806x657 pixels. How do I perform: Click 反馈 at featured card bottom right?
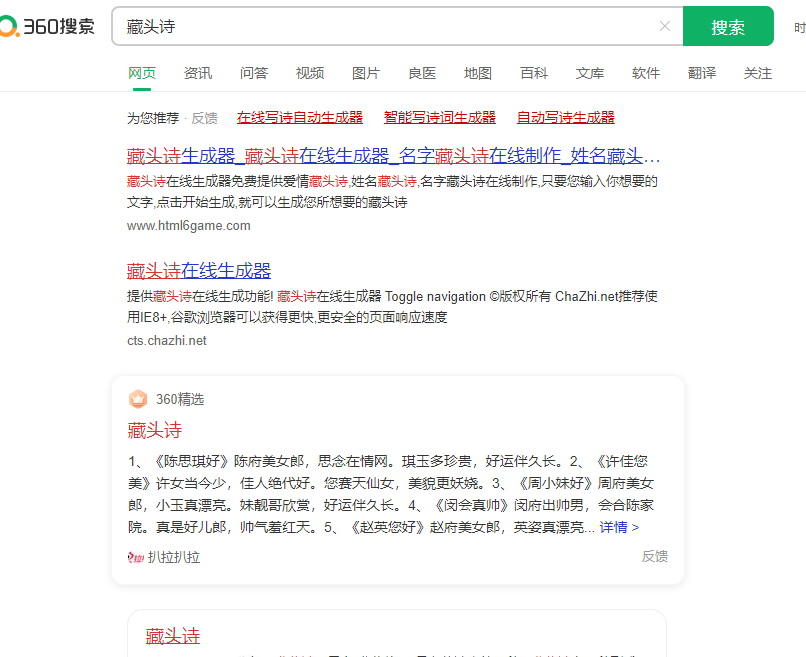(655, 556)
